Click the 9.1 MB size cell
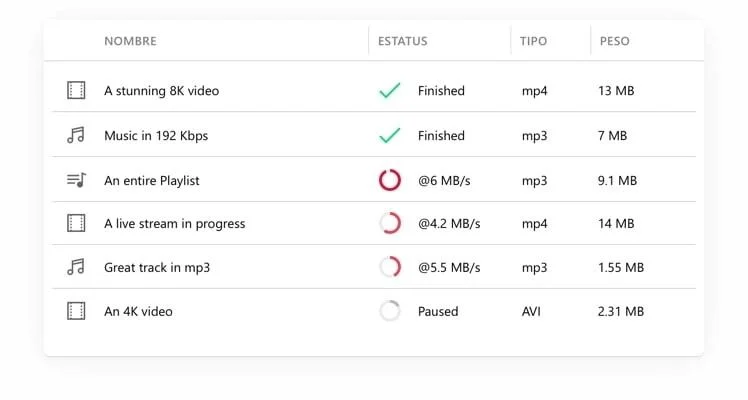The width and height of the screenshot is (748, 400). (x=617, y=180)
